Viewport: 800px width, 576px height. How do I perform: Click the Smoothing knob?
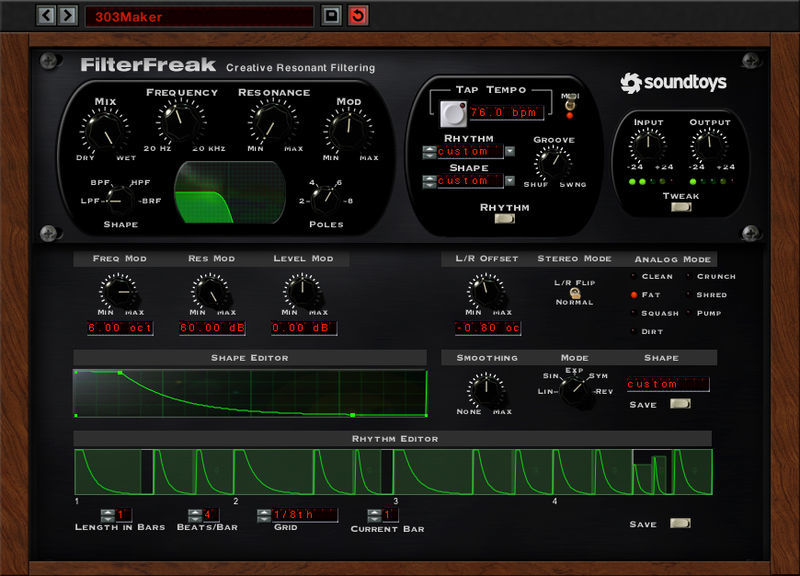click(x=486, y=390)
